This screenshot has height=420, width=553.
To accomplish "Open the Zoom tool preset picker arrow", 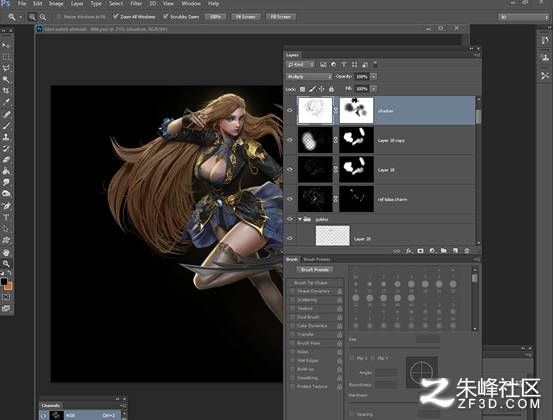I will 20,17.
